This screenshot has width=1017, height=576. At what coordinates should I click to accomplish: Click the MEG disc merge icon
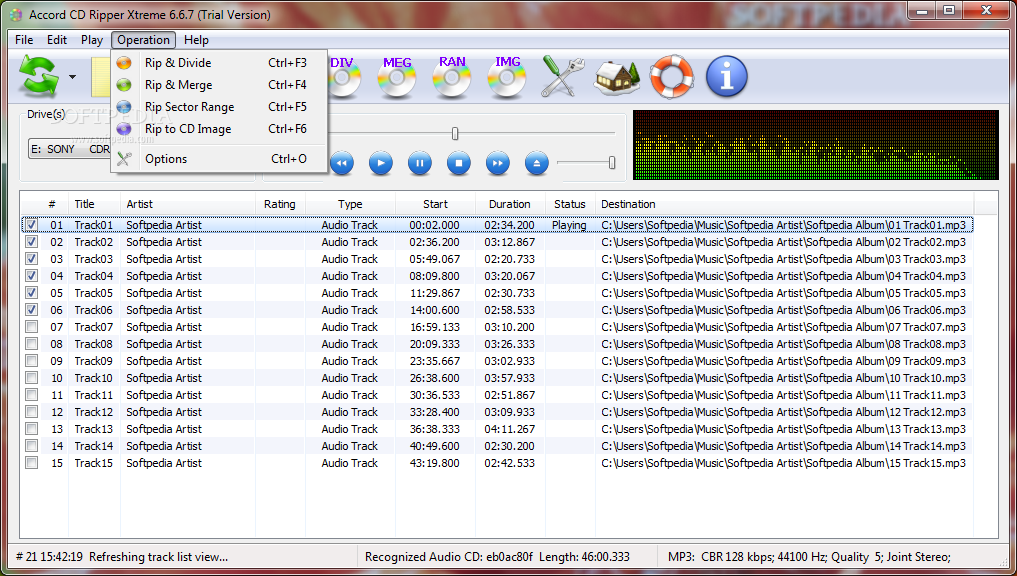point(397,77)
